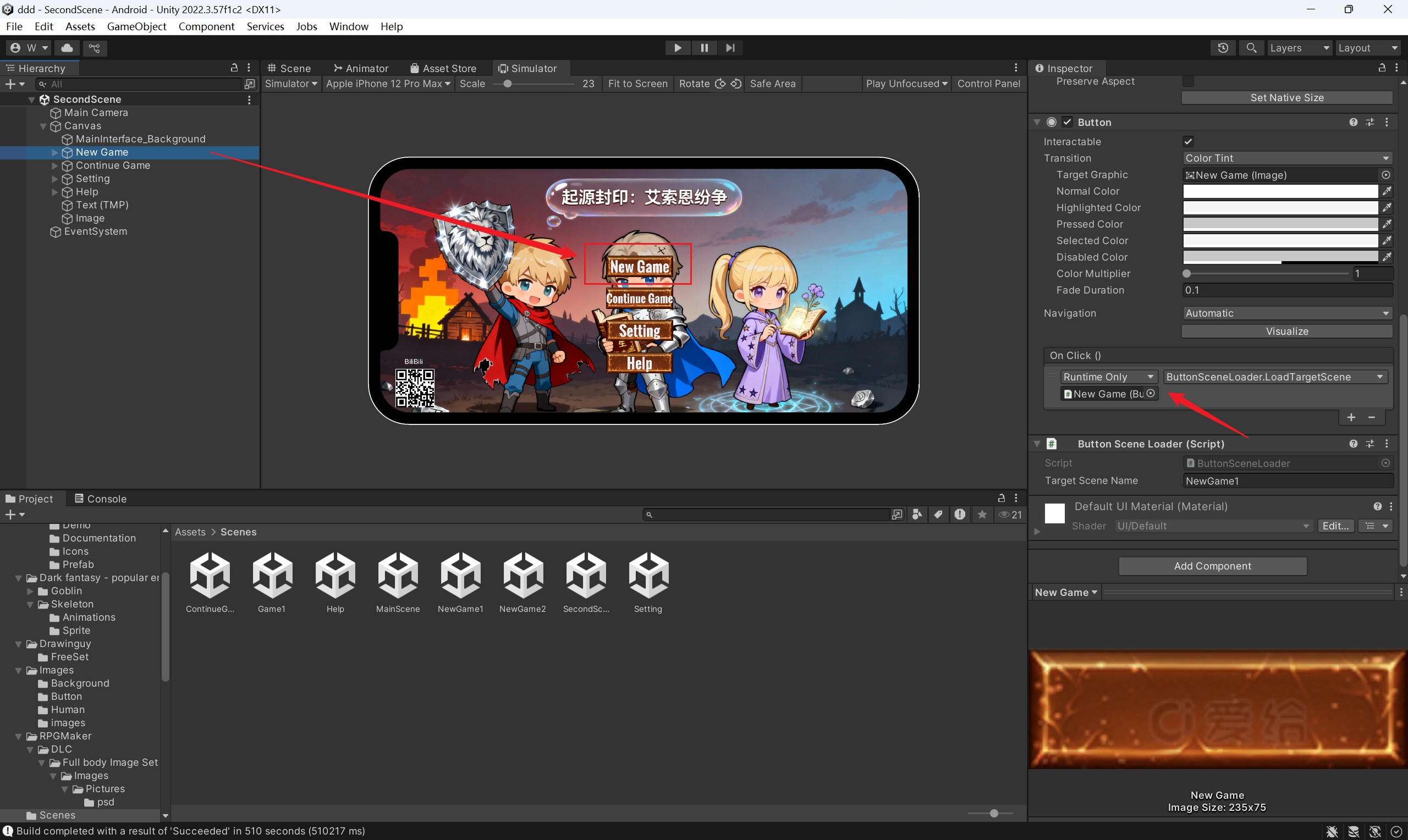The image size is (1408, 840).
Task: Toggle the Interactable checkbox
Action: point(1189,141)
